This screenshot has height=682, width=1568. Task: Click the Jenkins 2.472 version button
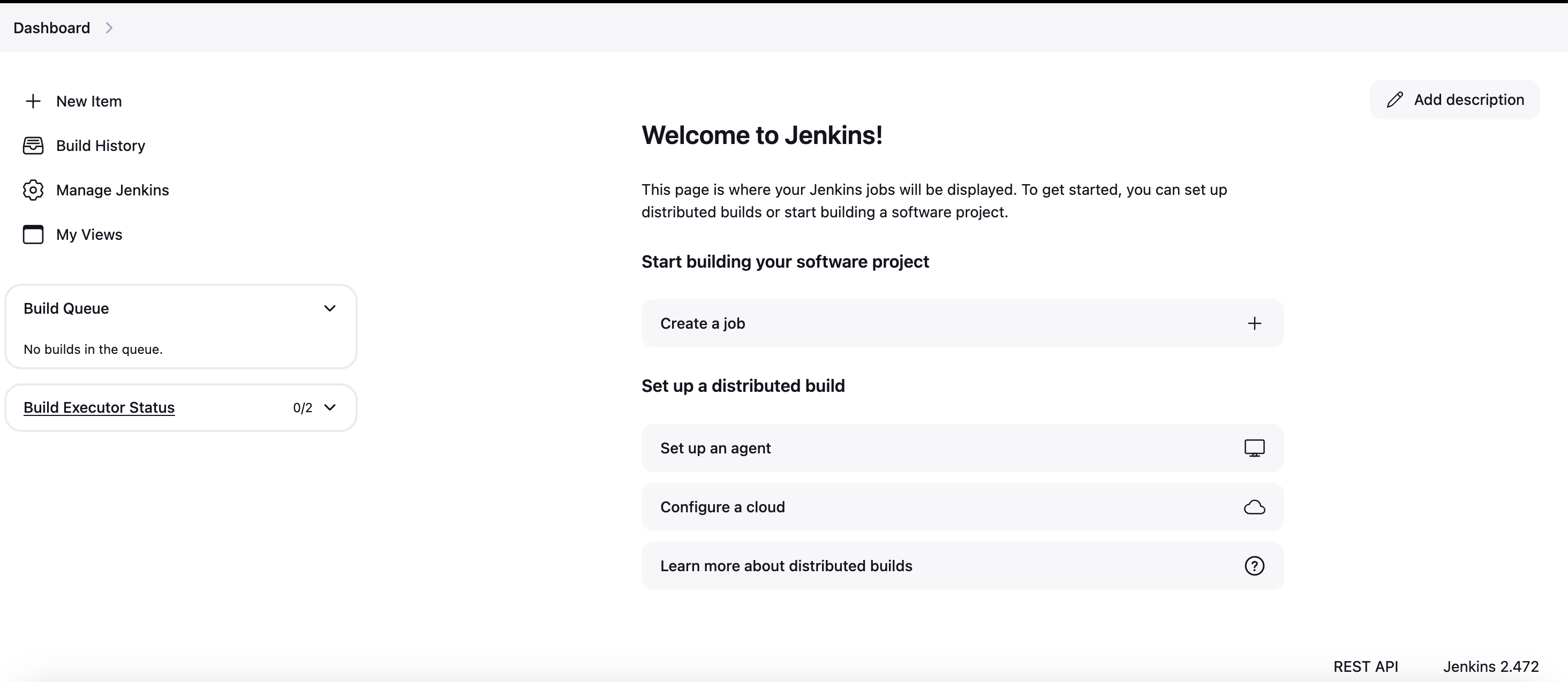pyautogui.click(x=1490, y=666)
